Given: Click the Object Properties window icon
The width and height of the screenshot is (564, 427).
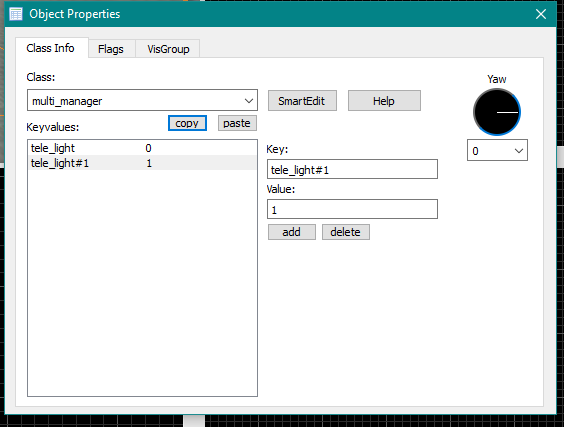Looking at the screenshot, I should click(16, 14).
